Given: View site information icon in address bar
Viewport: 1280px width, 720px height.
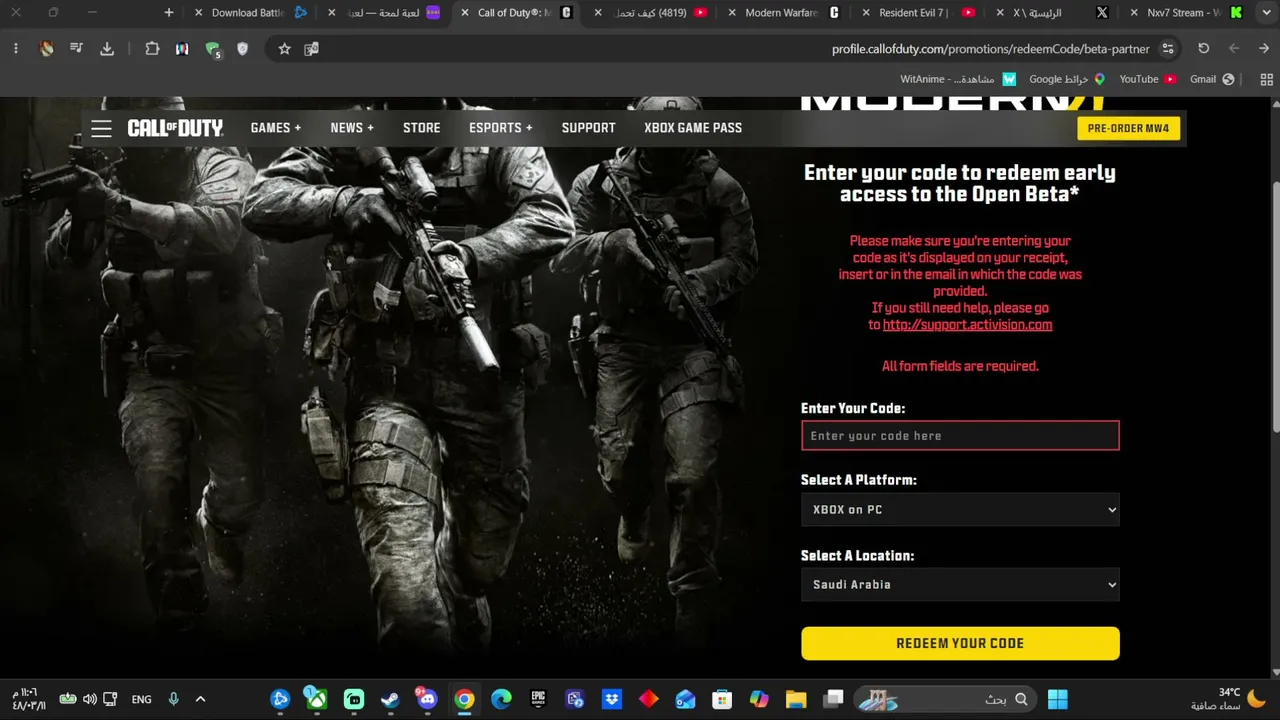Looking at the screenshot, I should 1168,49.
